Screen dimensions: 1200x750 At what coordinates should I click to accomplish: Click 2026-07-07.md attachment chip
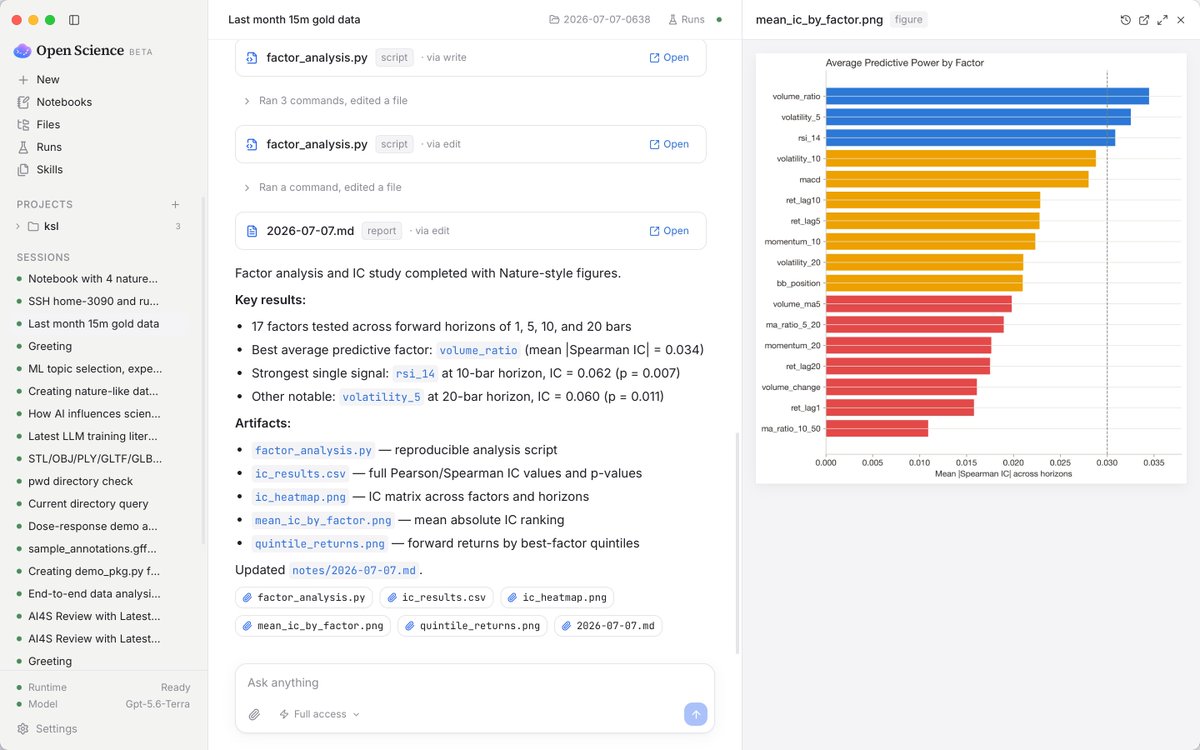608,626
